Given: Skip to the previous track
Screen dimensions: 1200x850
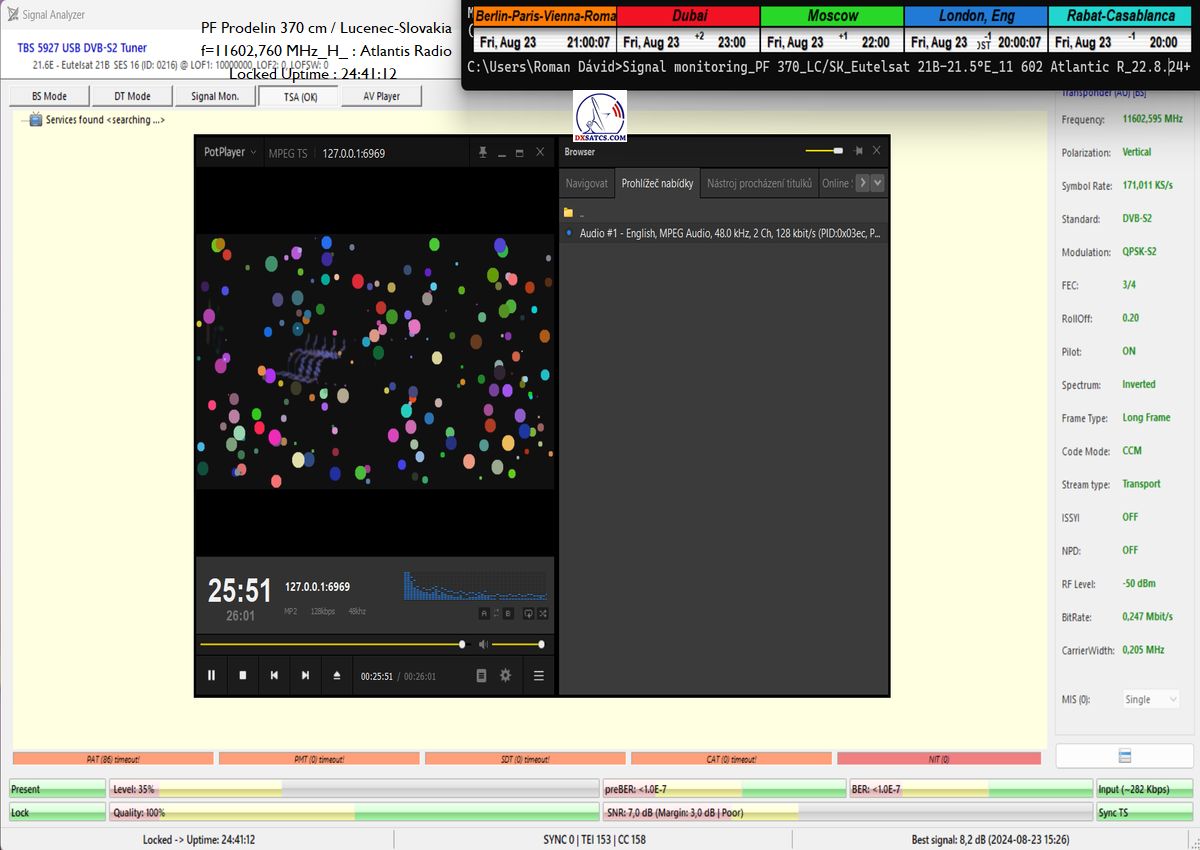Looking at the screenshot, I should click(274, 676).
